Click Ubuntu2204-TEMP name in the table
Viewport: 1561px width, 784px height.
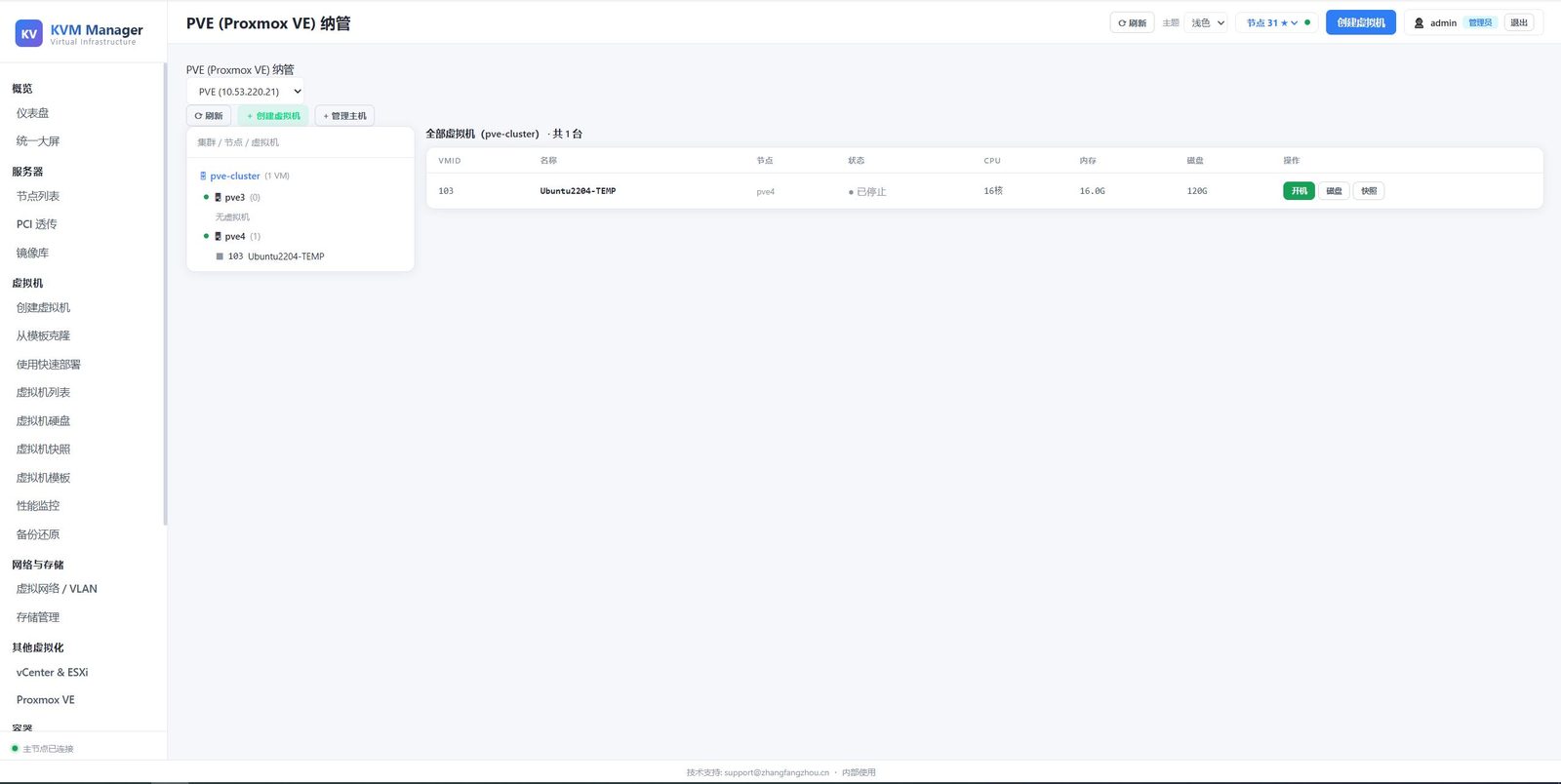[578, 191]
